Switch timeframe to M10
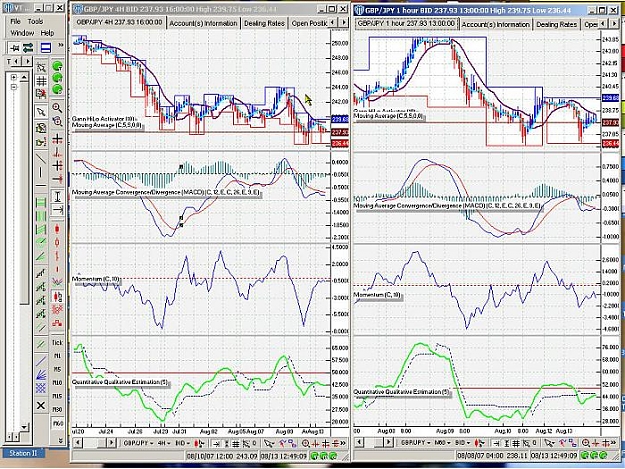This screenshot has width=625, height=469. coord(57,383)
